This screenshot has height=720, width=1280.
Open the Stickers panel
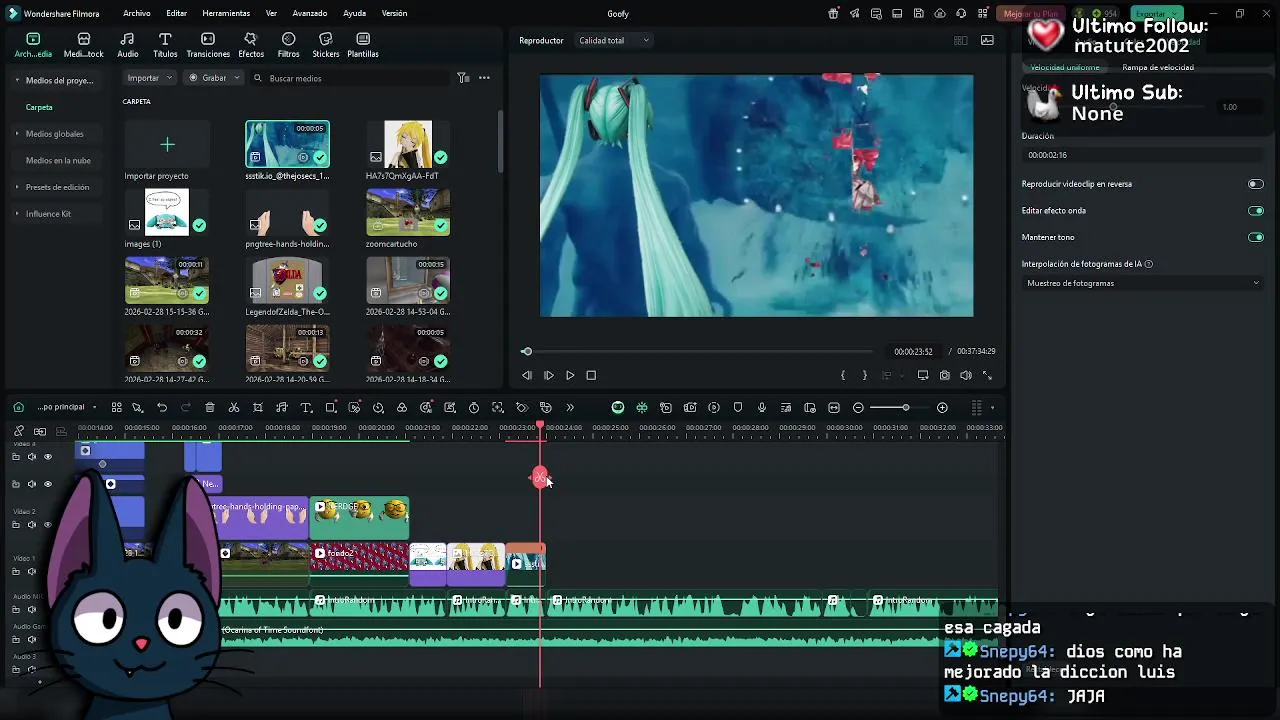pyautogui.click(x=326, y=45)
